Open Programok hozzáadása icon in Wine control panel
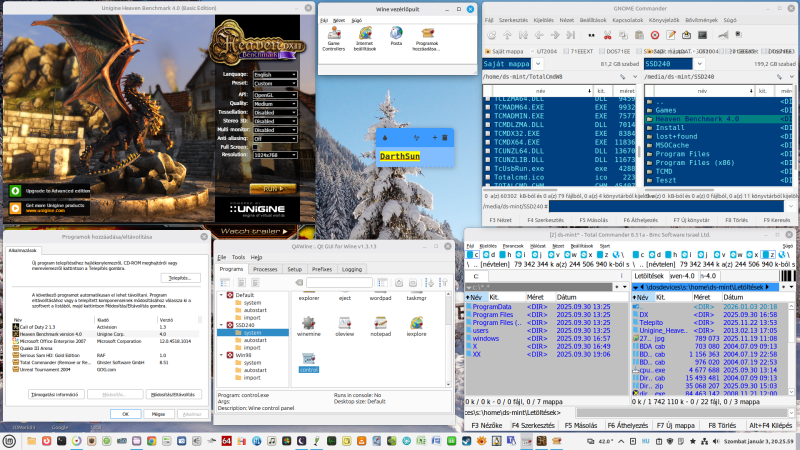The image size is (800, 450). 427,39
